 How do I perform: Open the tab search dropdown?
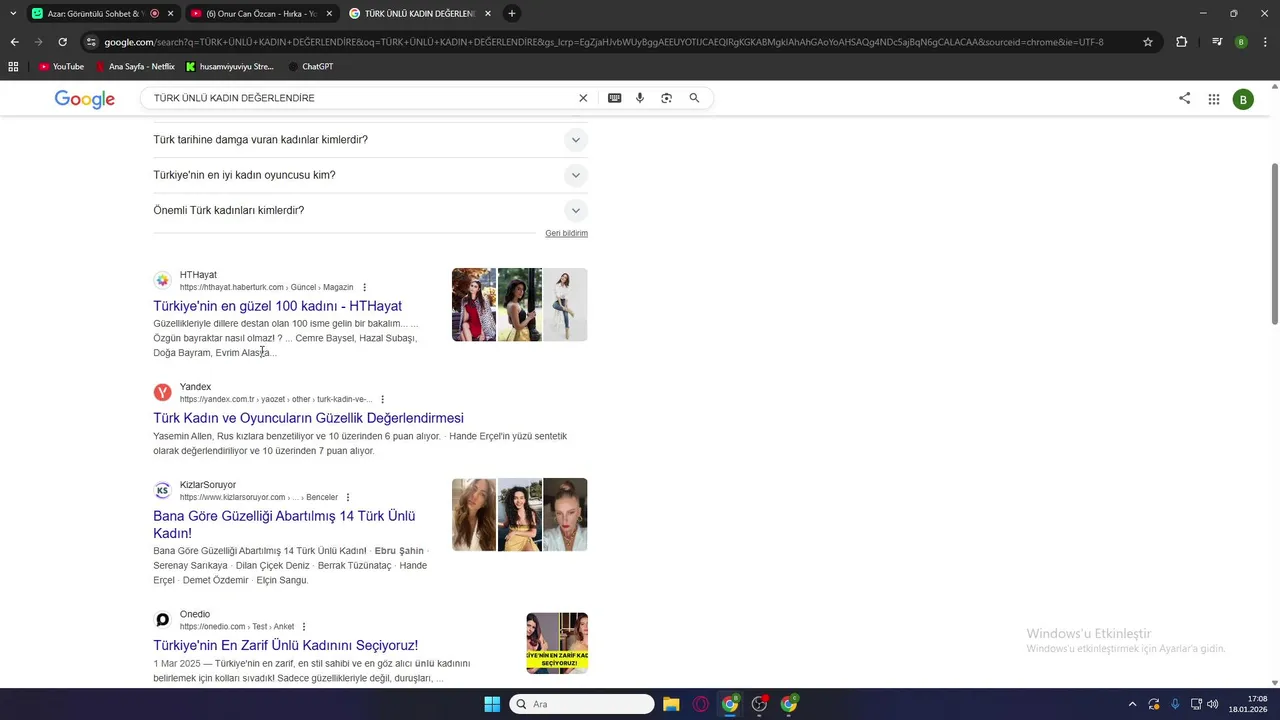[12, 14]
